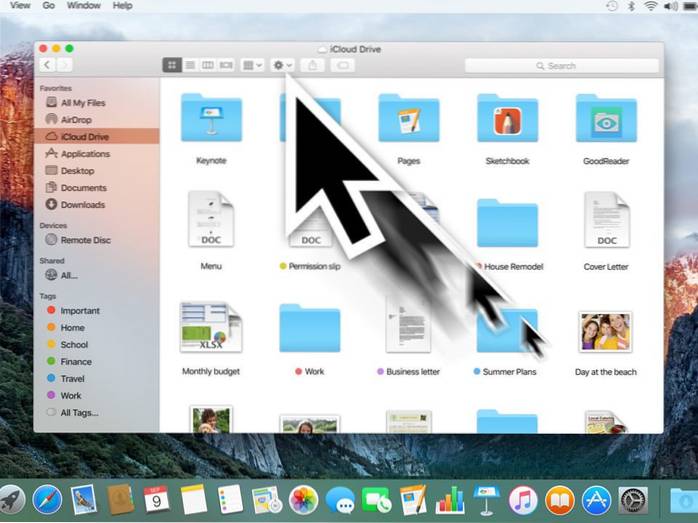698x523 pixels.
Task: Open Messages from the Dock
Action: 341,500
